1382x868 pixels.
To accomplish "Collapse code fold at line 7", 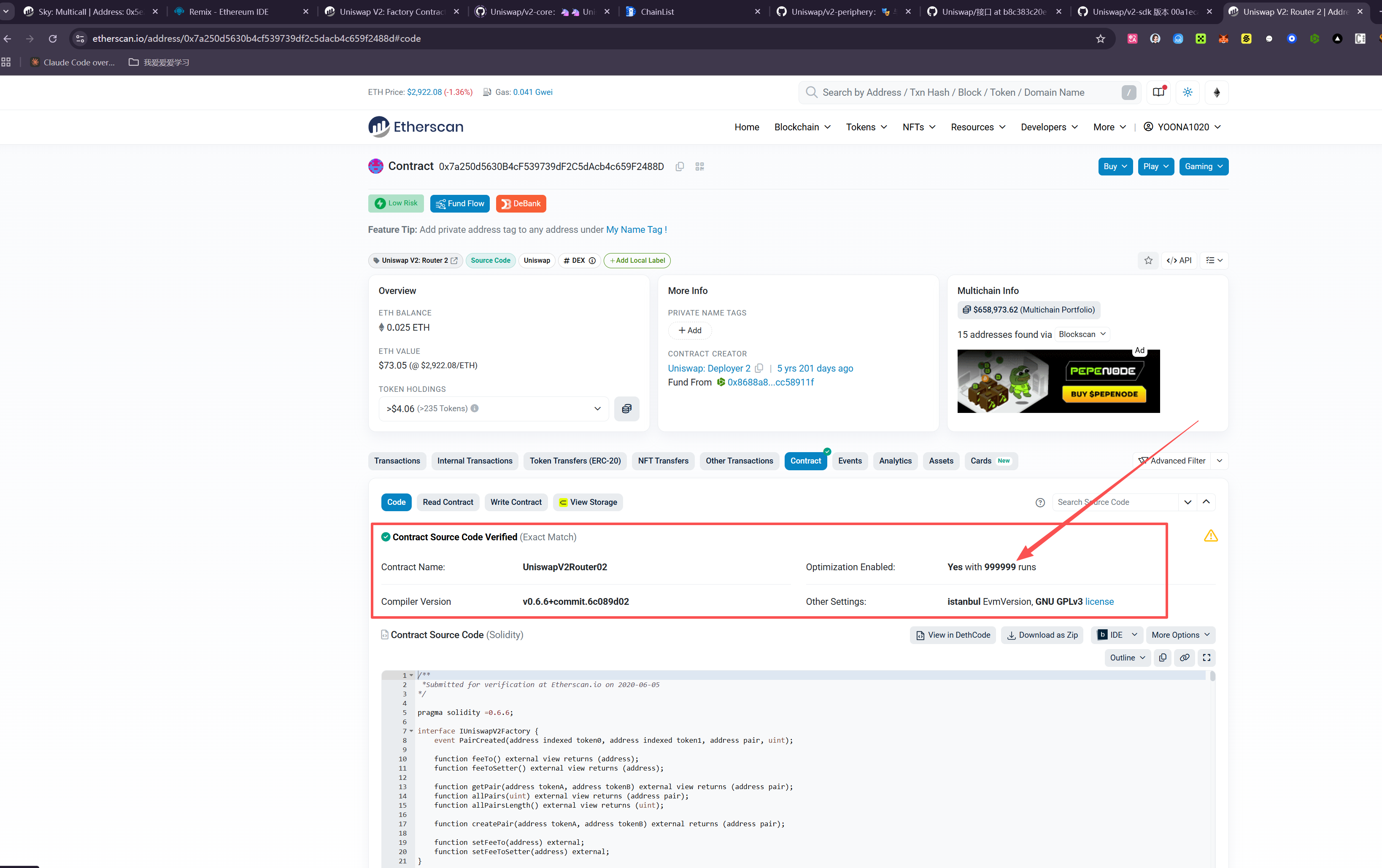I will pyautogui.click(x=411, y=731).
